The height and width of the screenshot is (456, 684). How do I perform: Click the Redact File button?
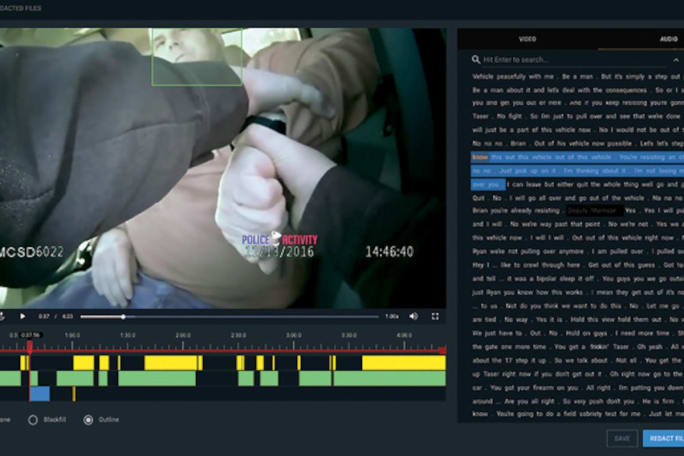click(x=664, y=438)
